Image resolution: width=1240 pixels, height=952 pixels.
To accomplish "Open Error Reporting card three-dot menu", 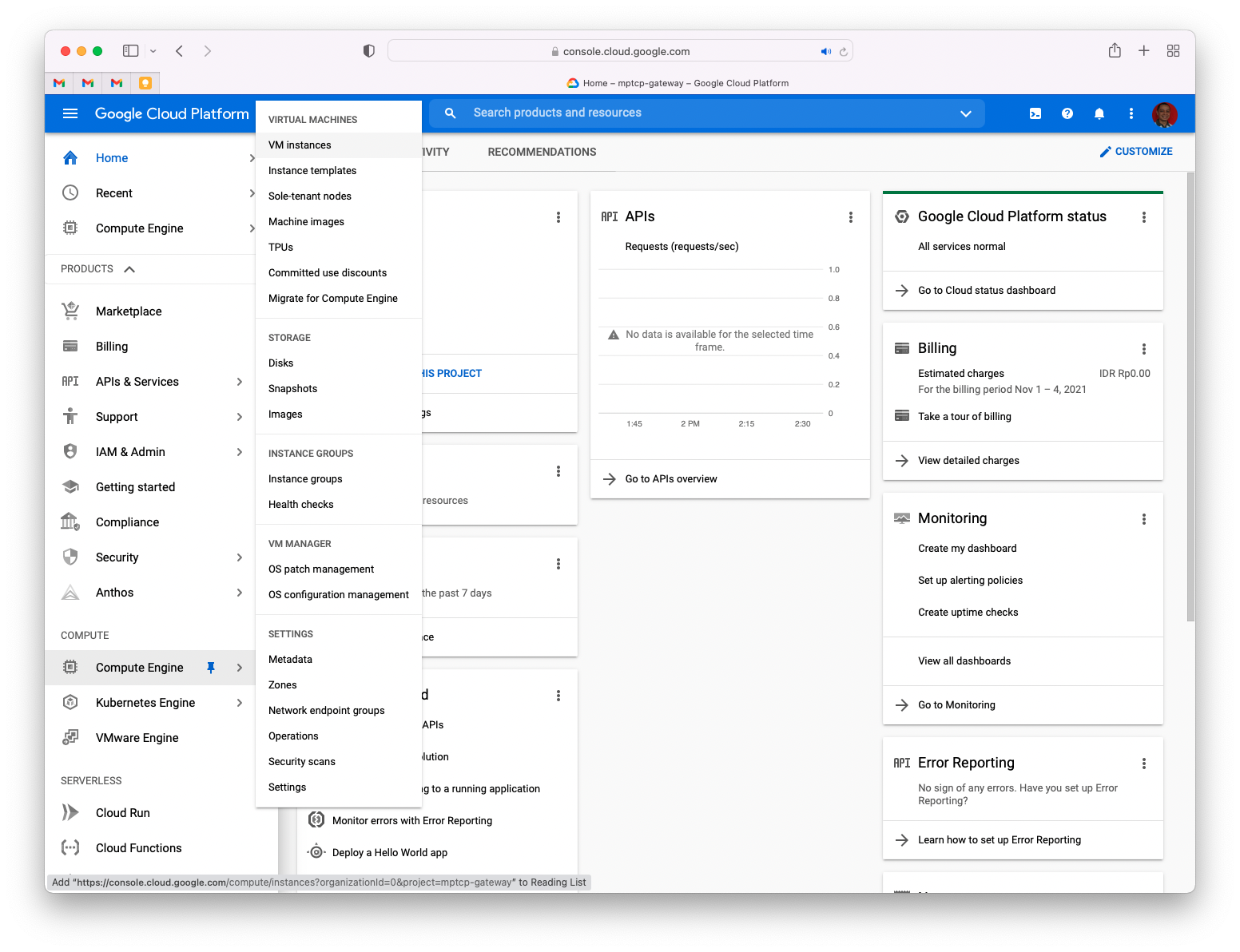I will (1144, 764).
